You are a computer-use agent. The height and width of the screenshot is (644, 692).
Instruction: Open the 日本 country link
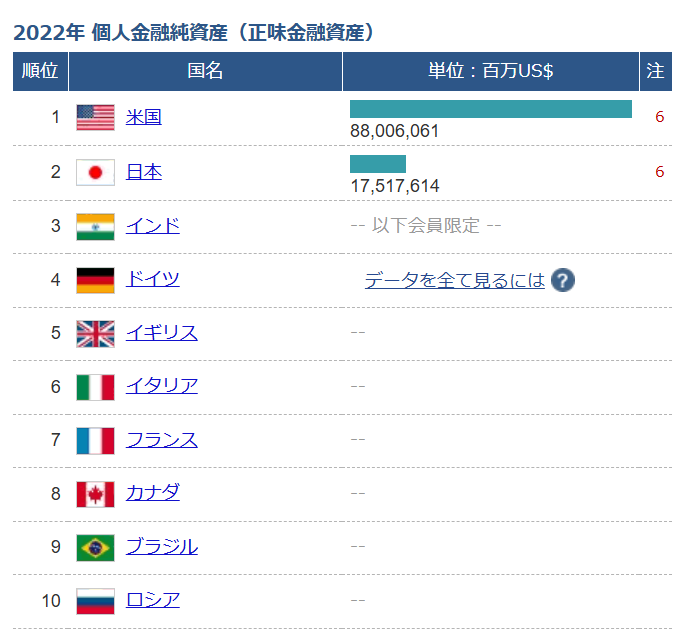[x=143, y=172]
